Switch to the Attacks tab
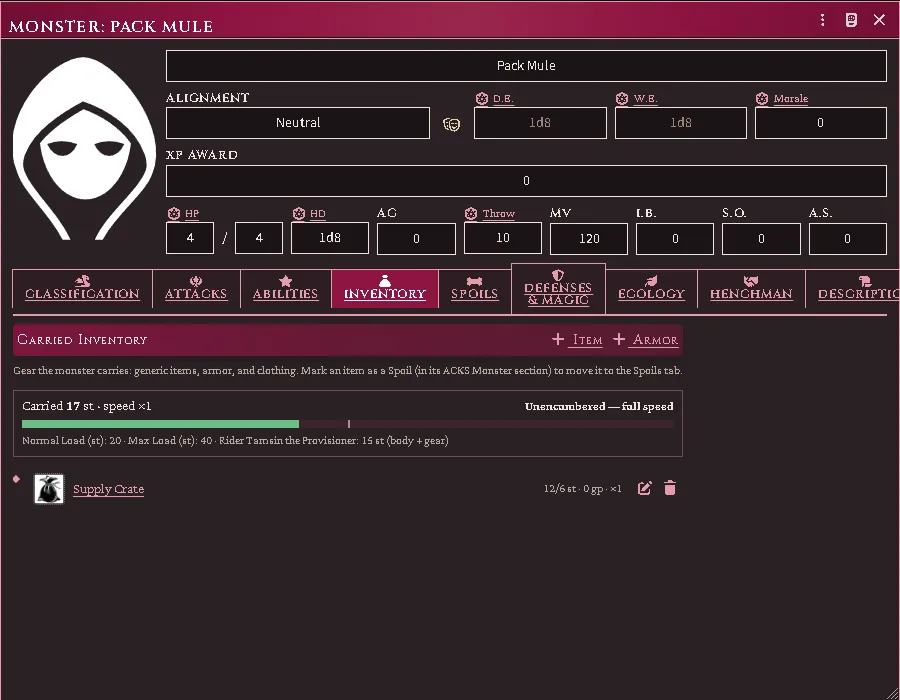 [196, 289]
